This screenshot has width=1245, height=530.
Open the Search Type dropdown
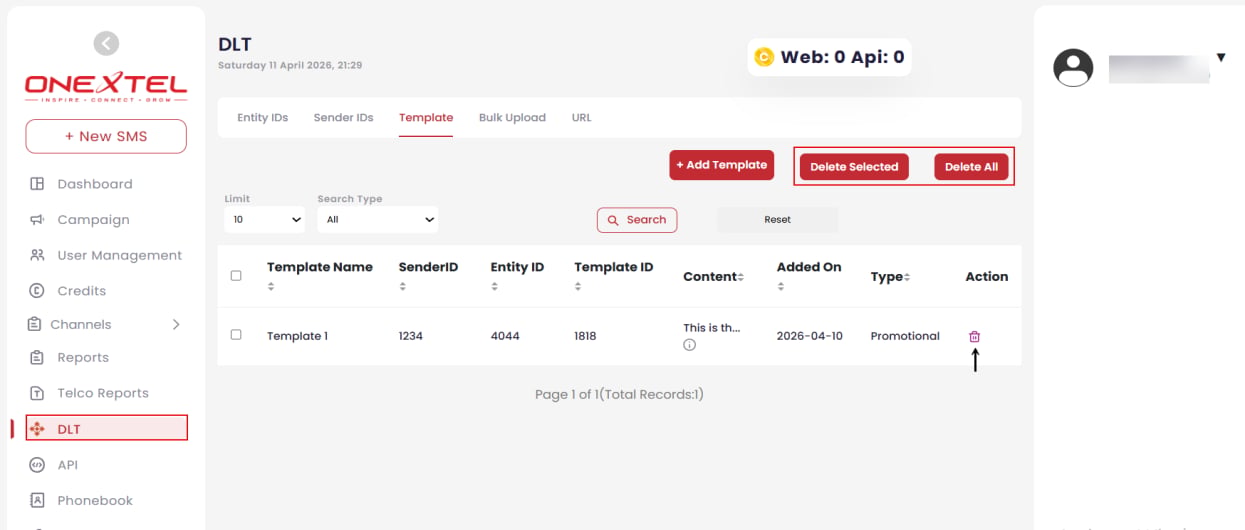(x=378, y=219)
